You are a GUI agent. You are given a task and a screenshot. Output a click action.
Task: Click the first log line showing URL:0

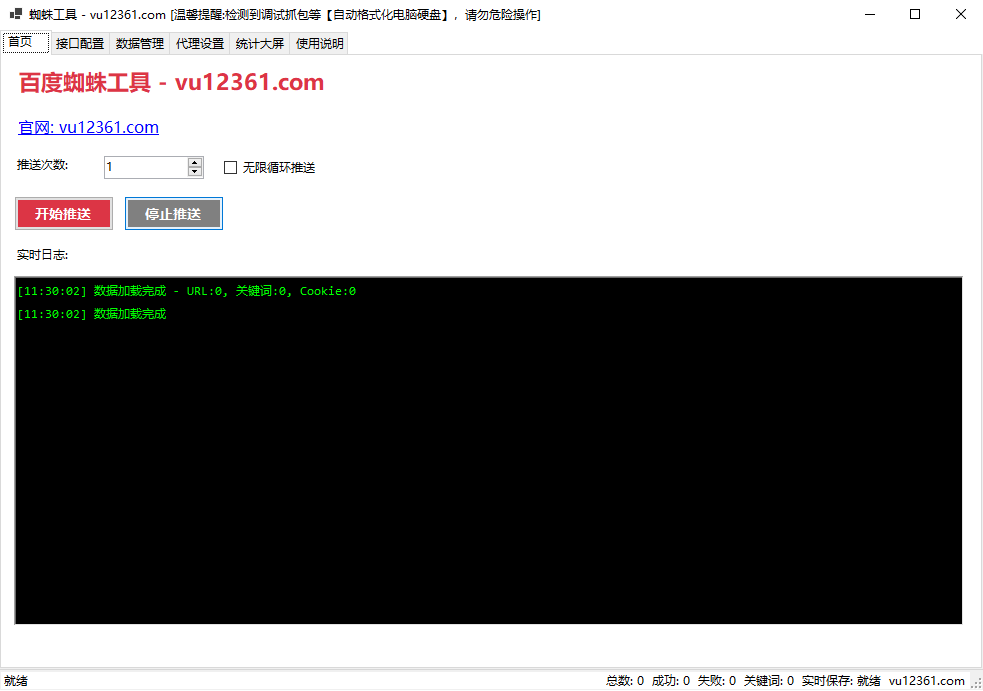tap(186, 291)
